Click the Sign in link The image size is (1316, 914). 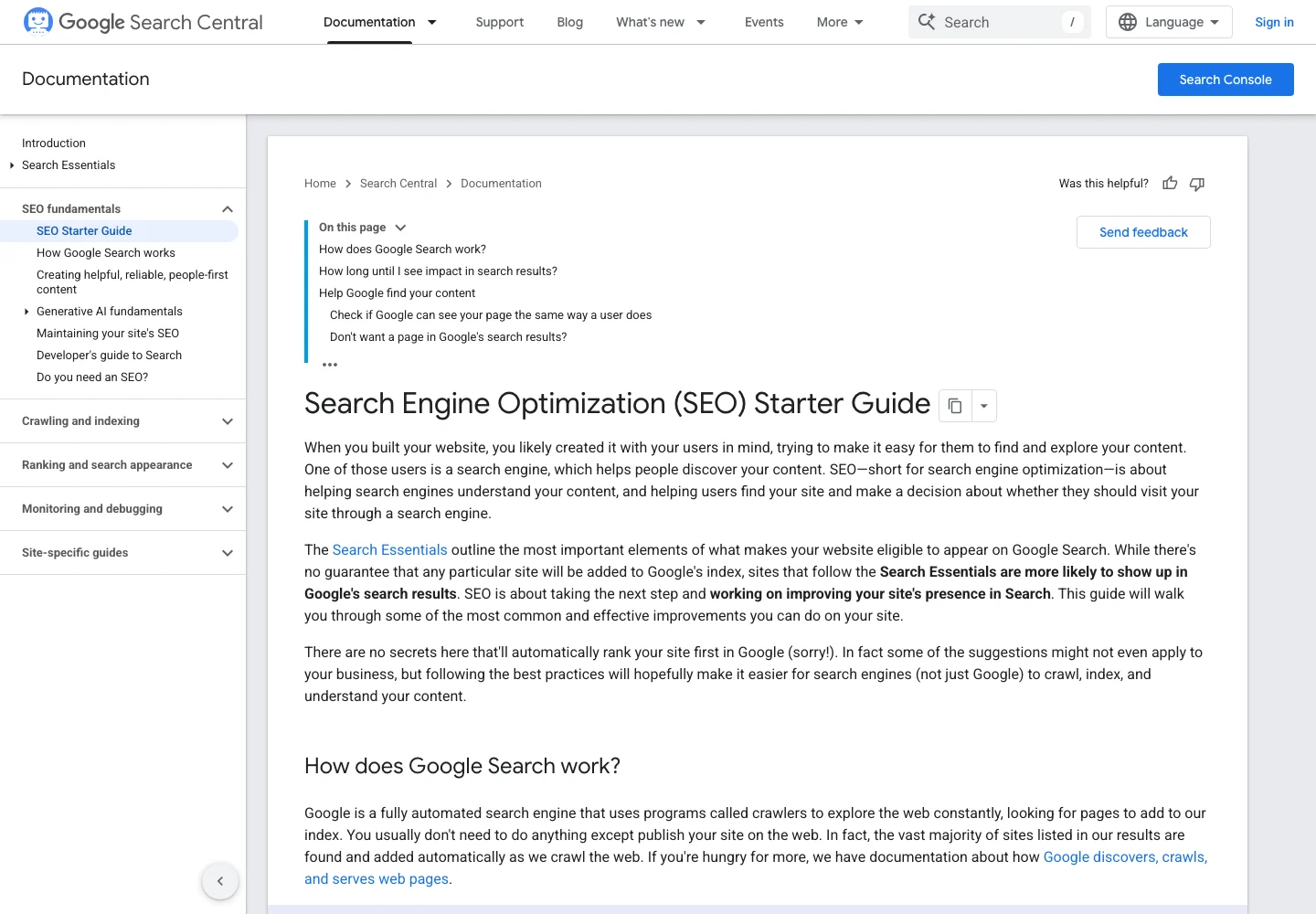click(x=1274, y=22)
